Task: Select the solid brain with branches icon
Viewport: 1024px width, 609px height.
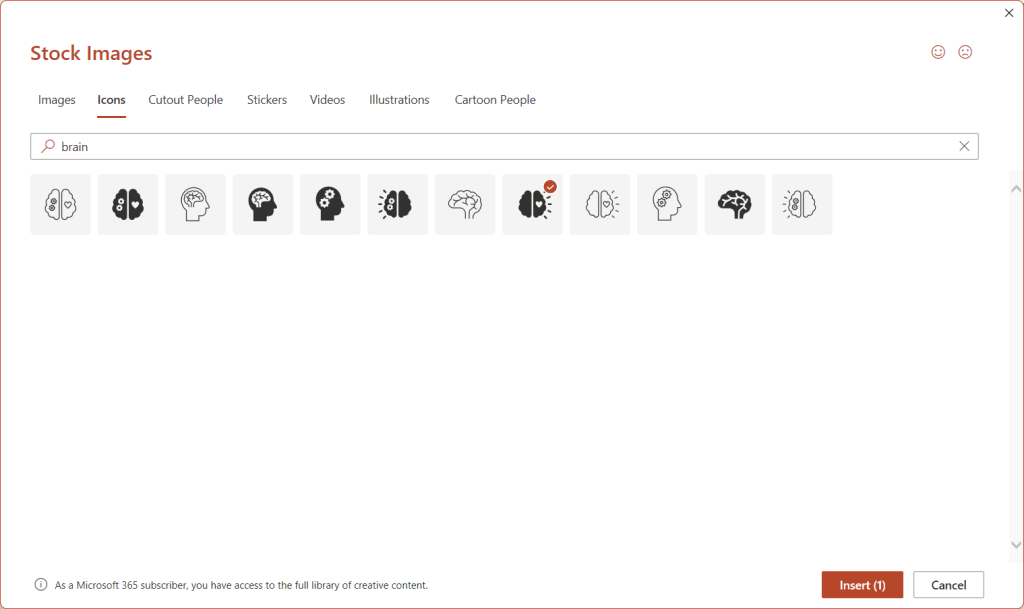Action: [734, 204]
